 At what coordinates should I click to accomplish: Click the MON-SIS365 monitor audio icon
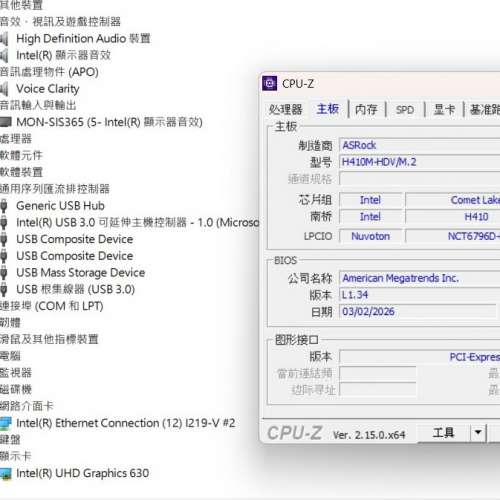5,122
